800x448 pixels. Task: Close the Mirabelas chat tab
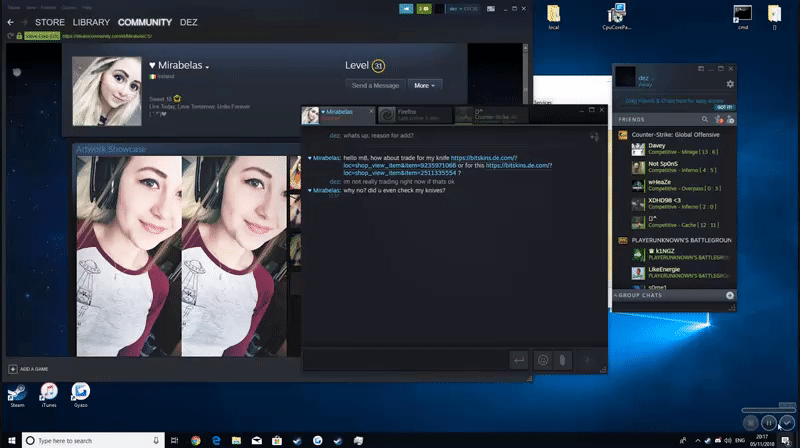(371, 111)
